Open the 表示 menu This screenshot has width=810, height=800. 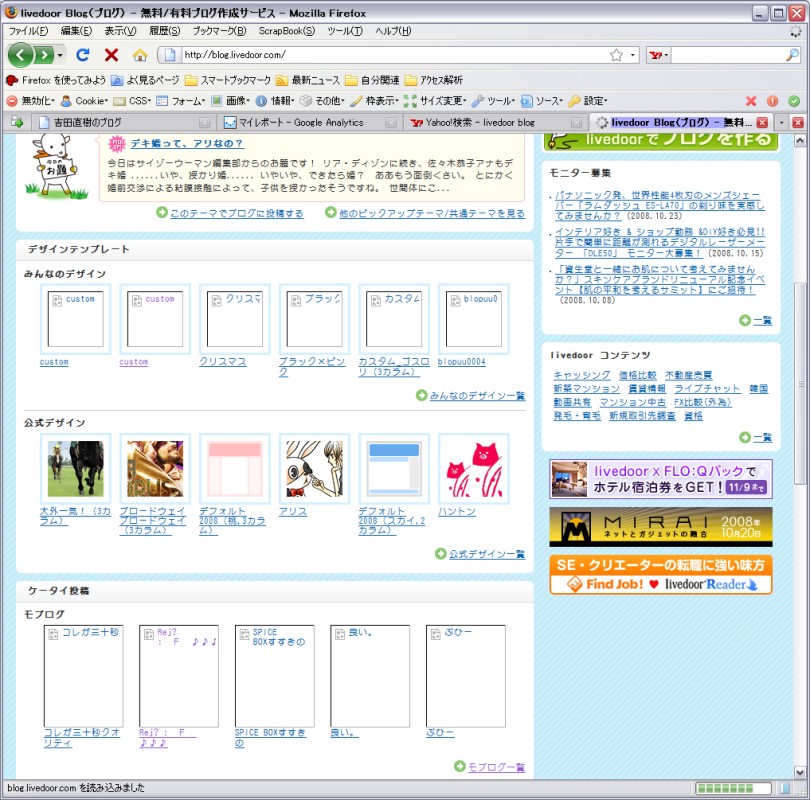(120, 31)
